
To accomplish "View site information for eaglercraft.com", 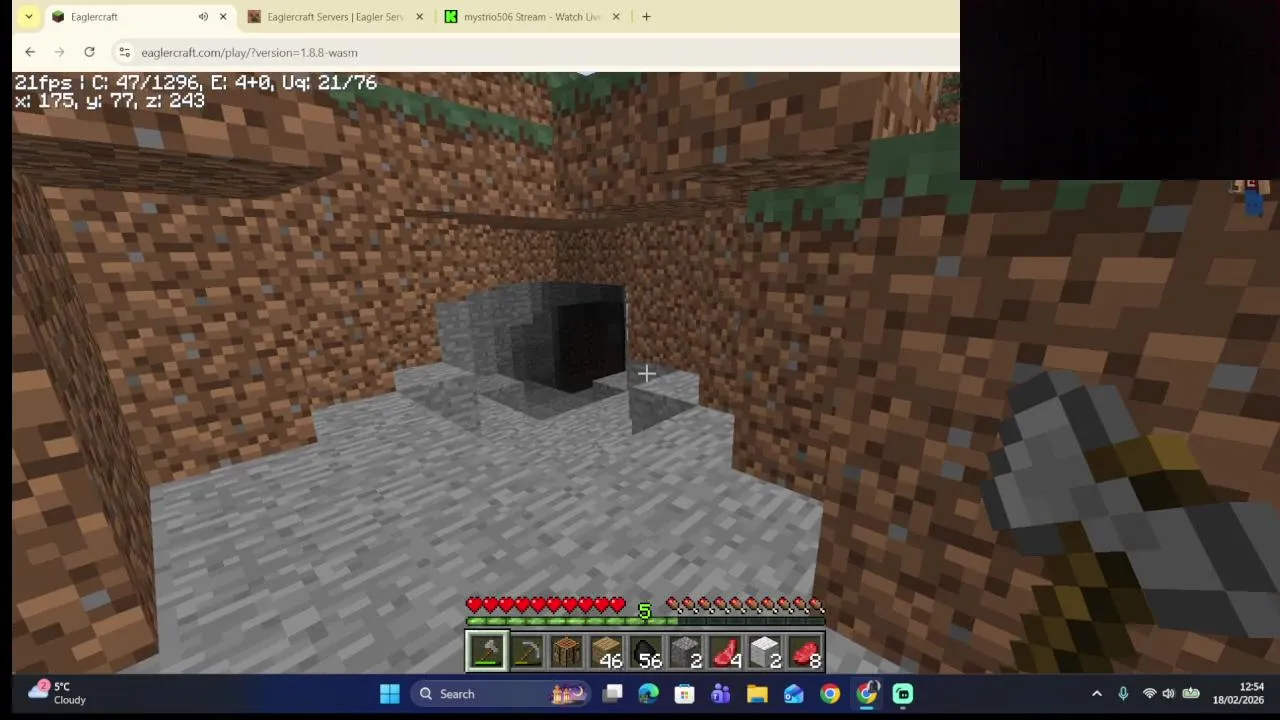I will pyautogui.click(x=124, y=52).
